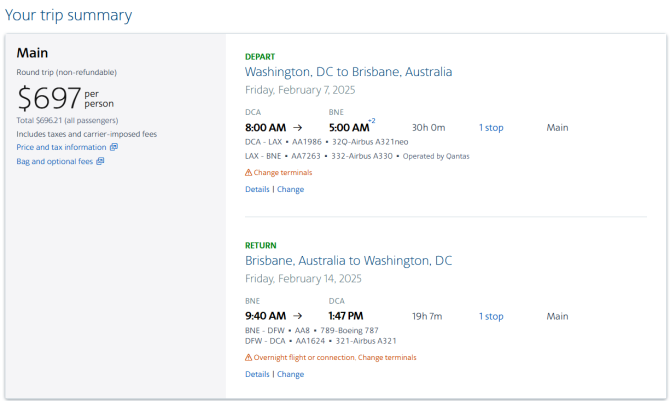Open the Bag and optional fees link
Viewport: 670px width, 401px height.
pyautogui.click(x=55, y=161)
